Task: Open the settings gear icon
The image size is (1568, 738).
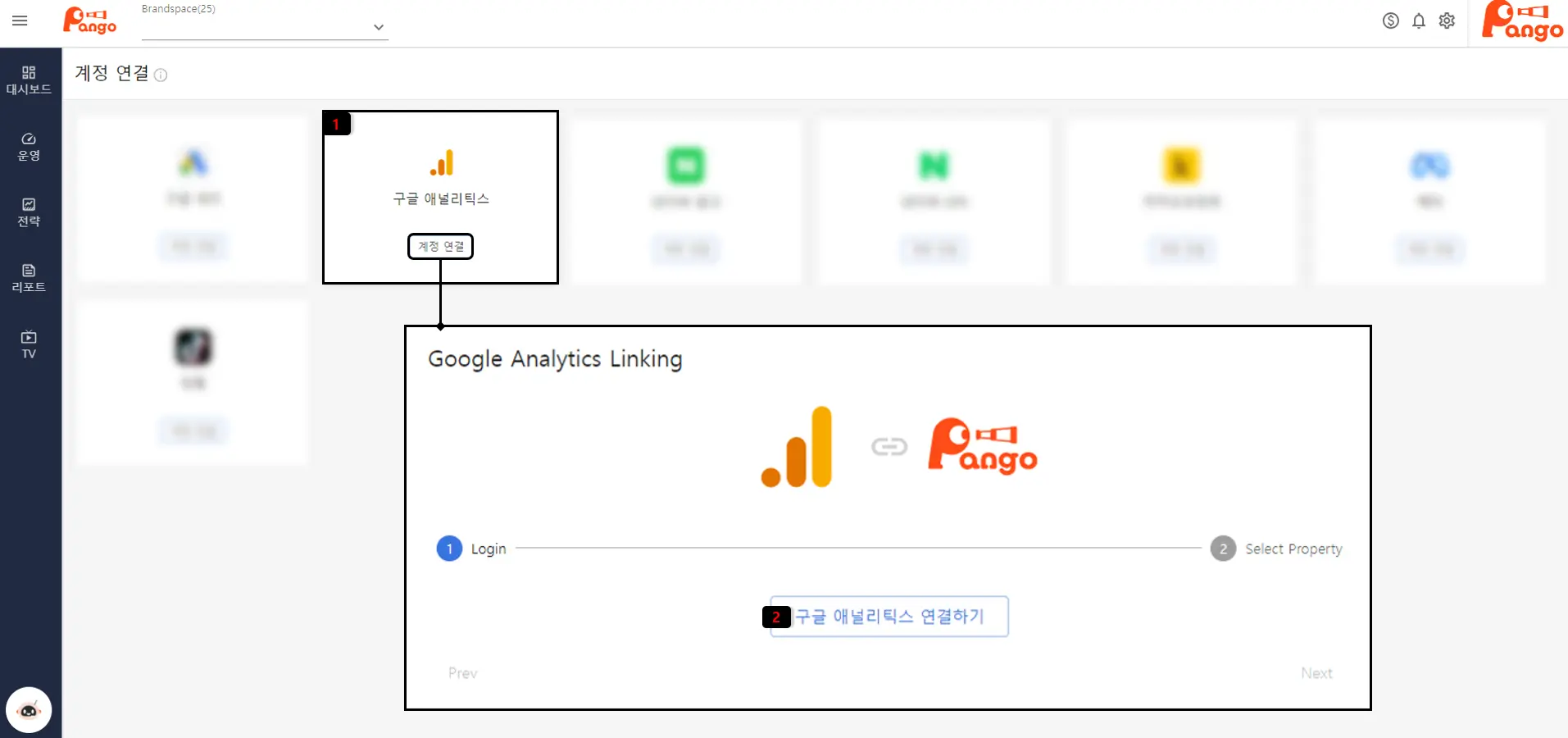Action: pyautogui.click(x=1447, y=20)
